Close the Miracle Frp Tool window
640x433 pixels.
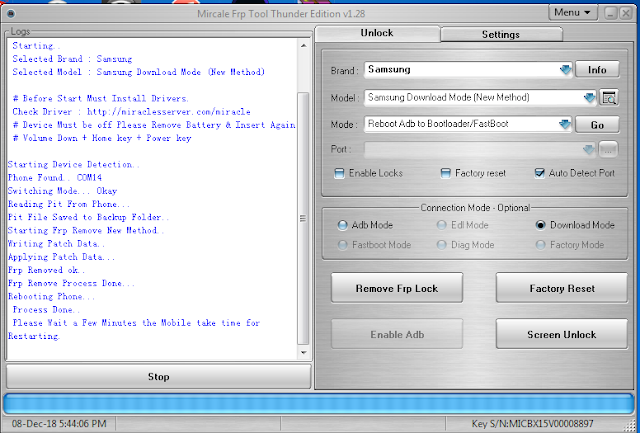point(626,13)
